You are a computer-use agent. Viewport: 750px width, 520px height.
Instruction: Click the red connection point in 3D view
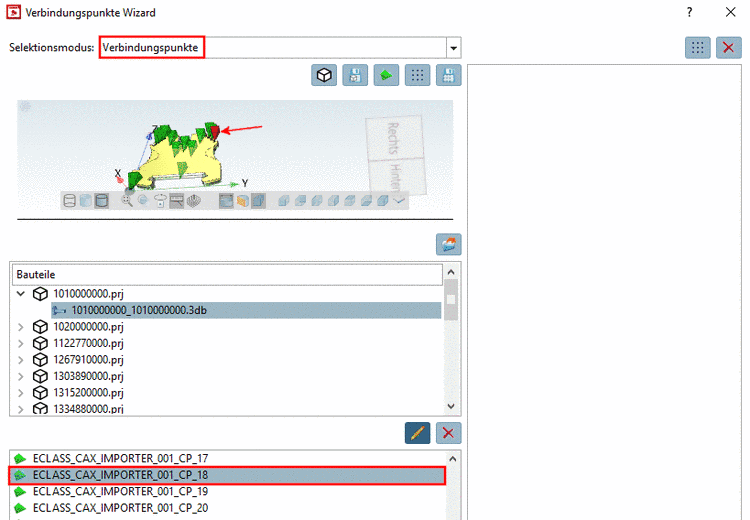tap(215, 132)
